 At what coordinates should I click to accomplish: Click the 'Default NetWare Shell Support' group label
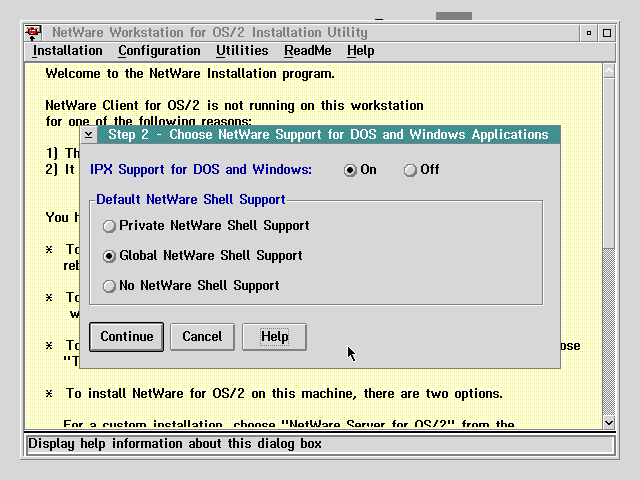click(191, 200)
